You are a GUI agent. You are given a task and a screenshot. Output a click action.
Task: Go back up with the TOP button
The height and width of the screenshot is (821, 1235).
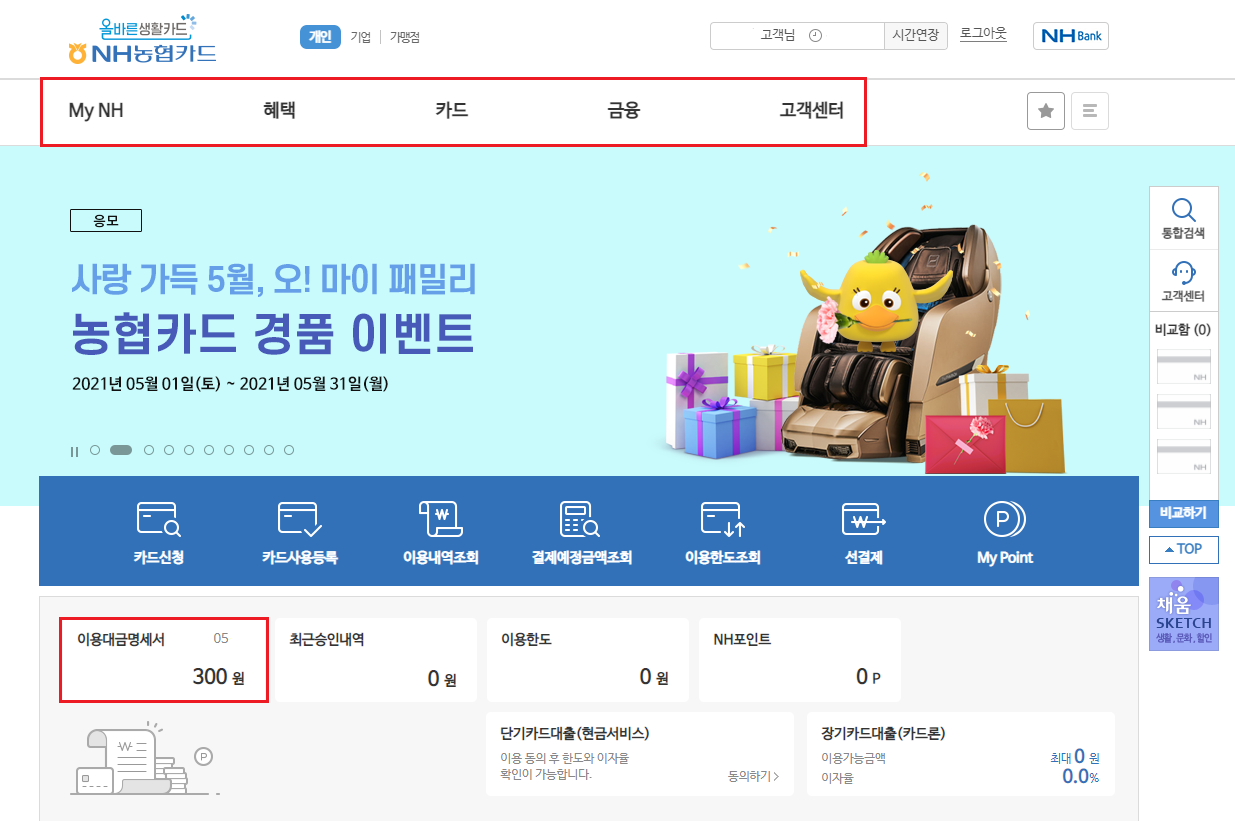pos(1184,549)
